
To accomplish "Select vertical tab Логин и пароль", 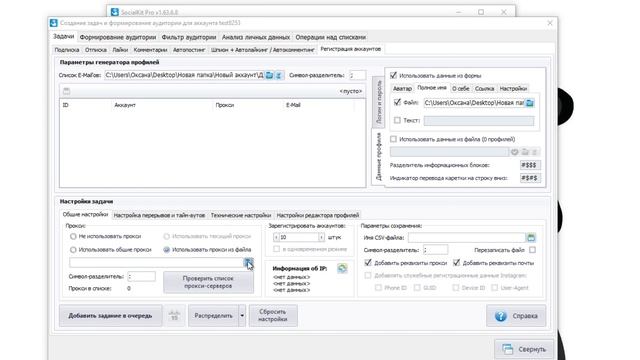I will 378,102.
